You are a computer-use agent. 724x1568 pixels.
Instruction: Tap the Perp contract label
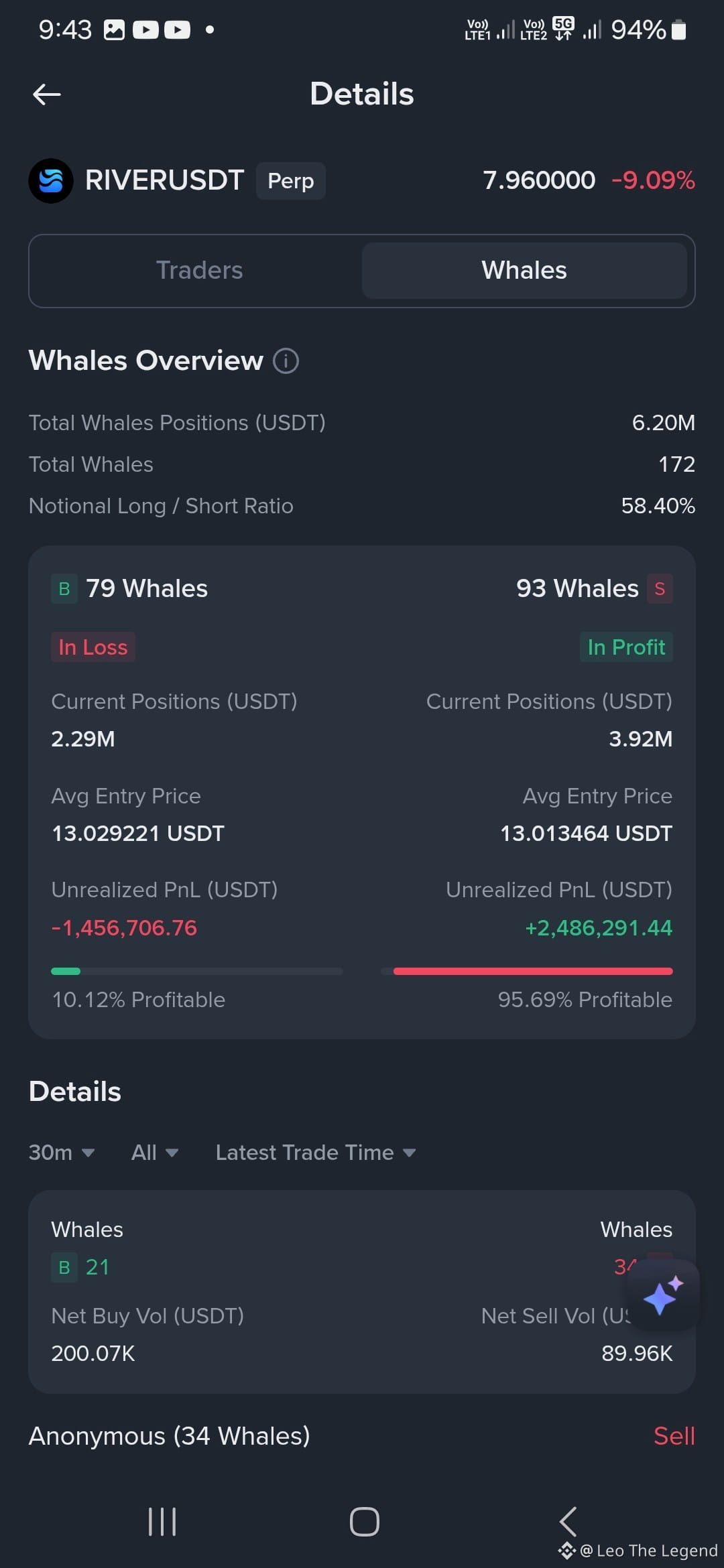(291, 181)
